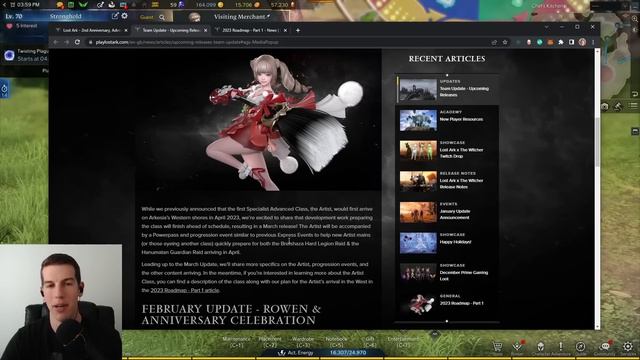Open the Chrome tab search chevron

point(546,27)
